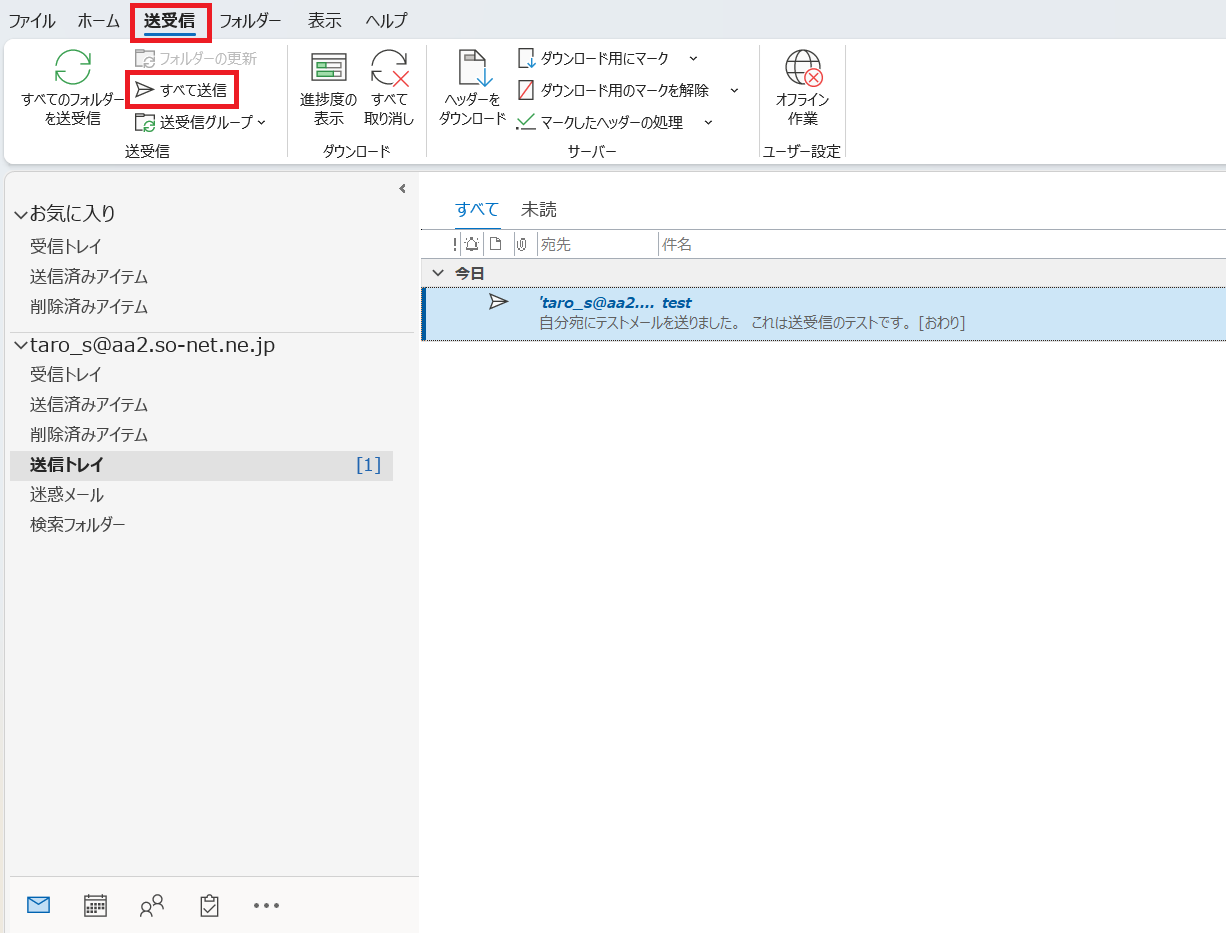Expand マークしたヘッダーの処理 dropdown
Image resolution: width=1226 pixels, height=933 pixels.
[708, 122]
